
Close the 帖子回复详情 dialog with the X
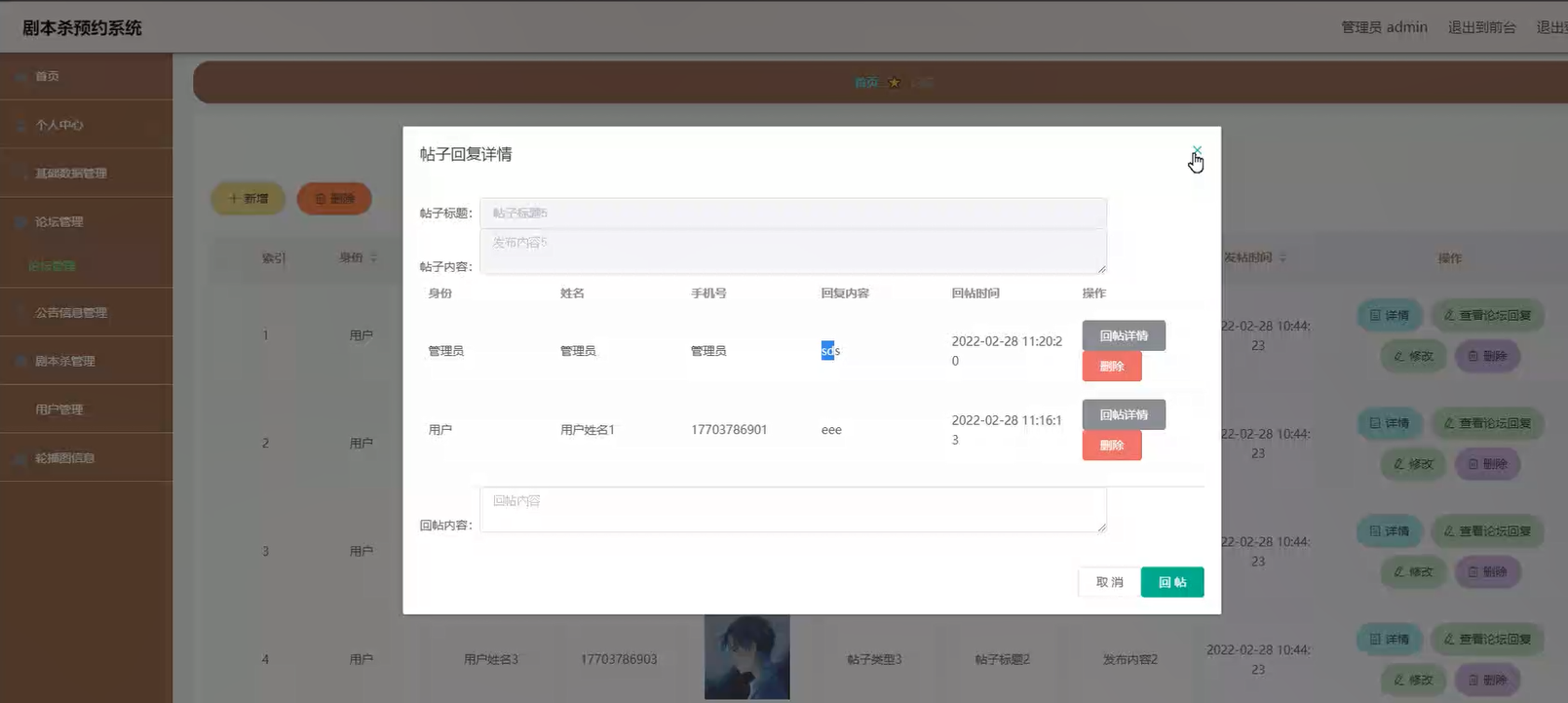1197,151
